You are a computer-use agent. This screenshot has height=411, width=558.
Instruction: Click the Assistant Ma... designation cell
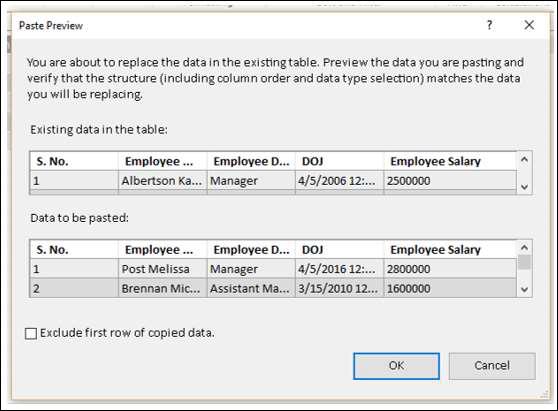(x=251, y=288)
